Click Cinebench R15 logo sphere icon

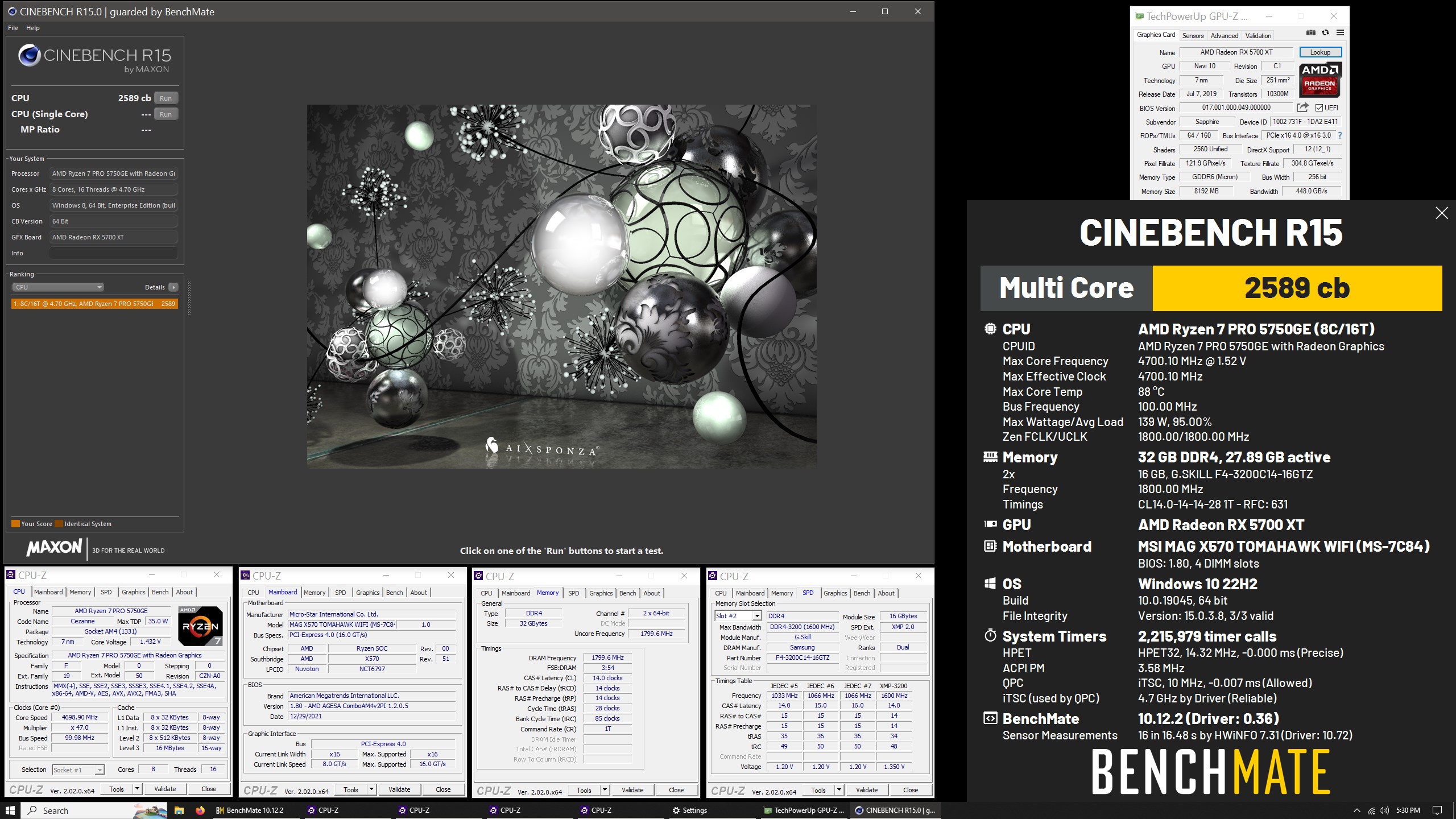point(29,55)
